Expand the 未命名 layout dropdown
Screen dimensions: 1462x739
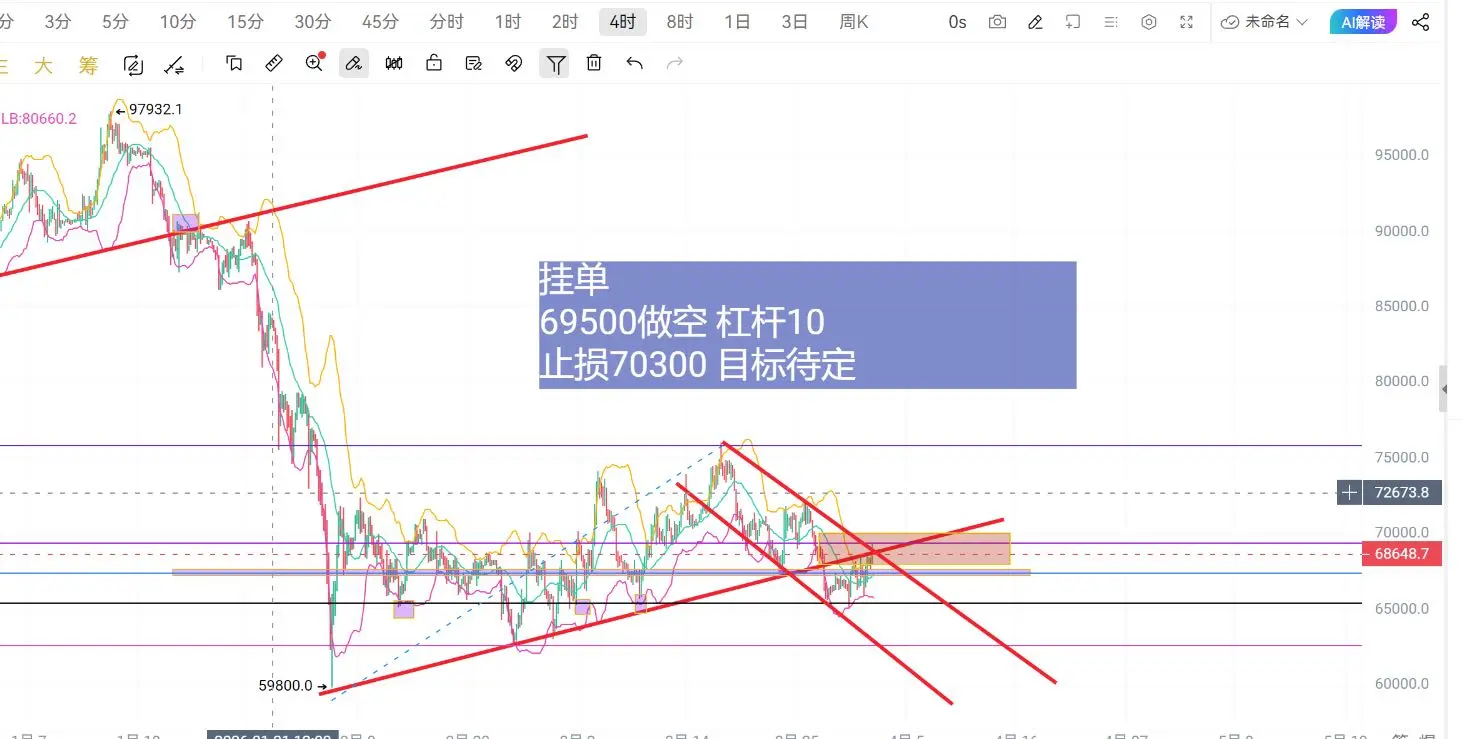coord(1265,22)
